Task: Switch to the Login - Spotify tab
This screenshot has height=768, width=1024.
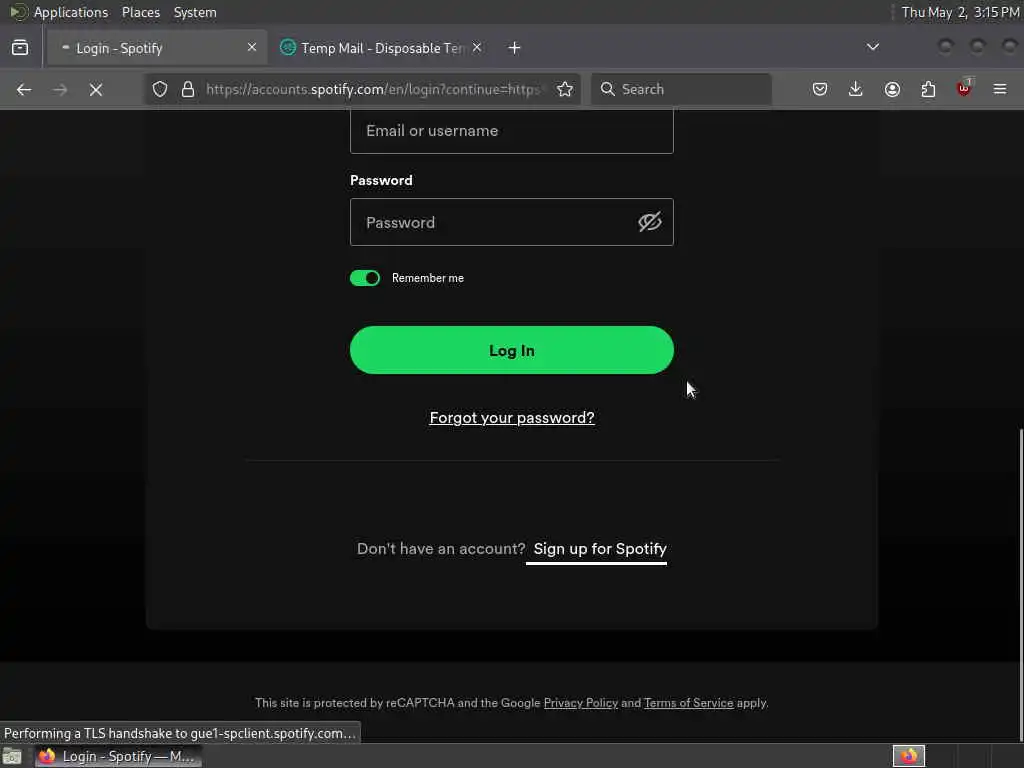Action: pyautogui.click(x=155, y=48)
